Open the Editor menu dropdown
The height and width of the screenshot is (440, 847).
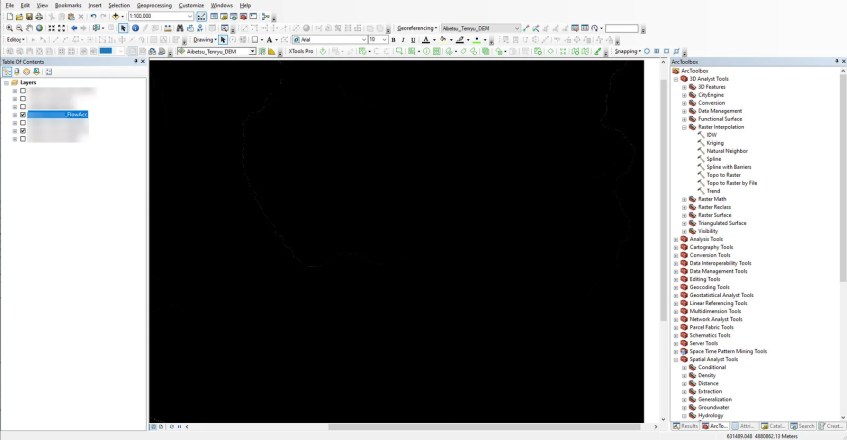[x=15, y=40]
